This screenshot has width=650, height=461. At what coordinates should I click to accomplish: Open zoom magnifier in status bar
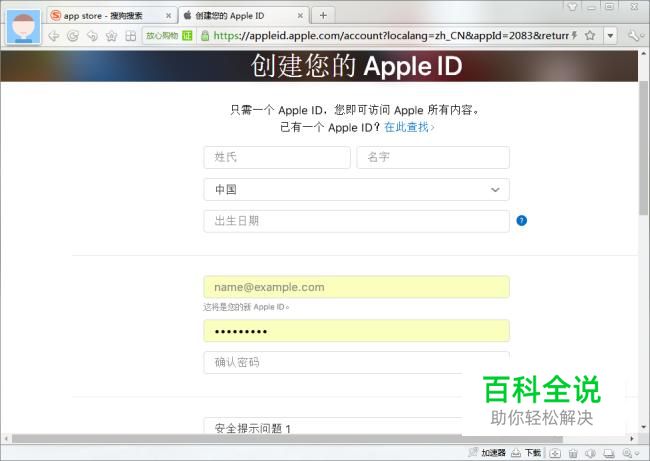point(627,453)
